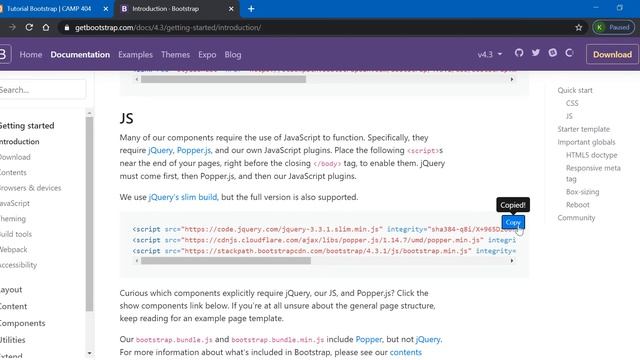Open Popper link near bundle text
This screenshot has width=640, height=360.
click(x=369, y=339)
